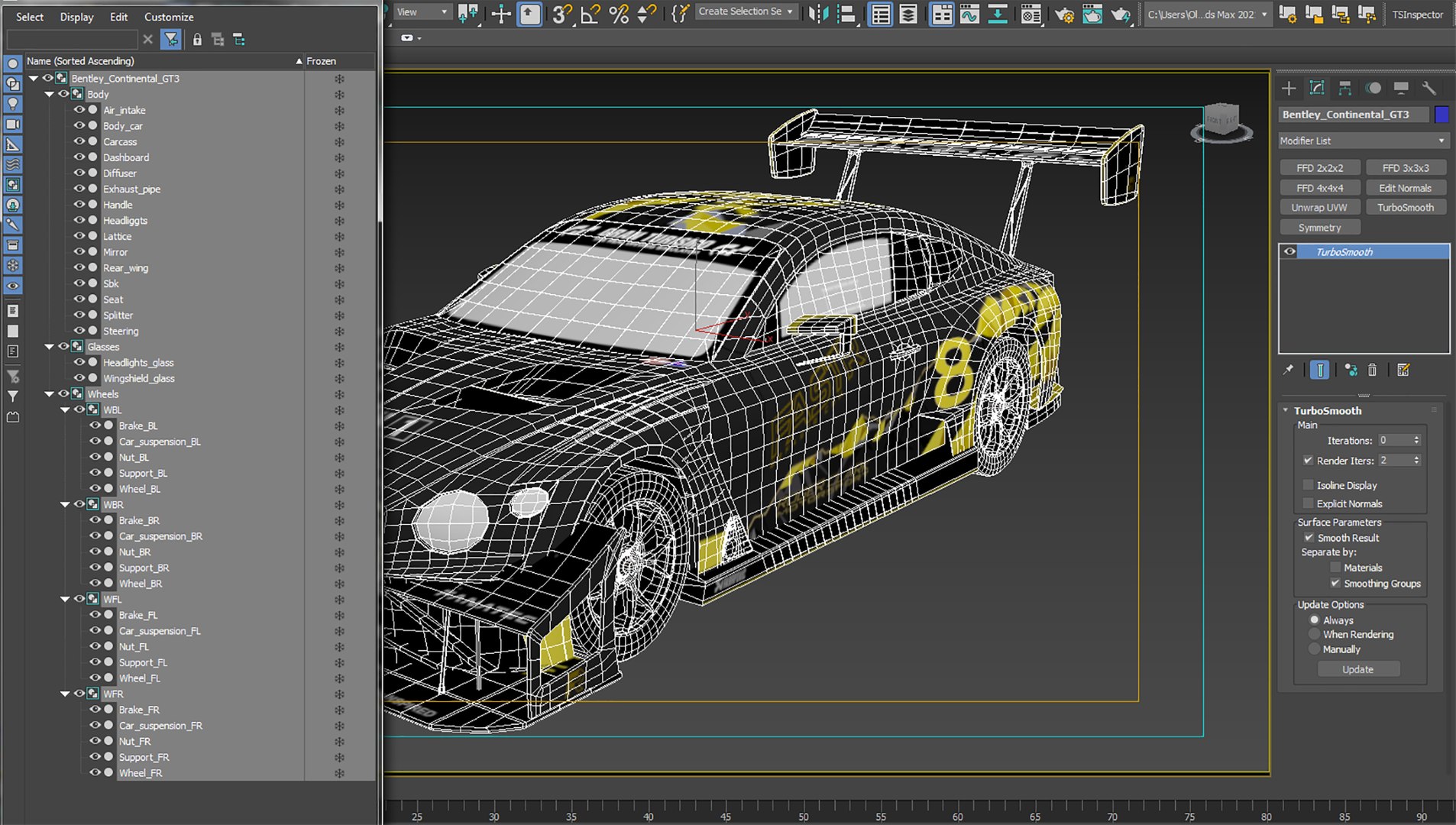This screenshot has width=1456, height=825.
Task: Toggle Display Cameras filter in explorer
Action: coord(13,124)
